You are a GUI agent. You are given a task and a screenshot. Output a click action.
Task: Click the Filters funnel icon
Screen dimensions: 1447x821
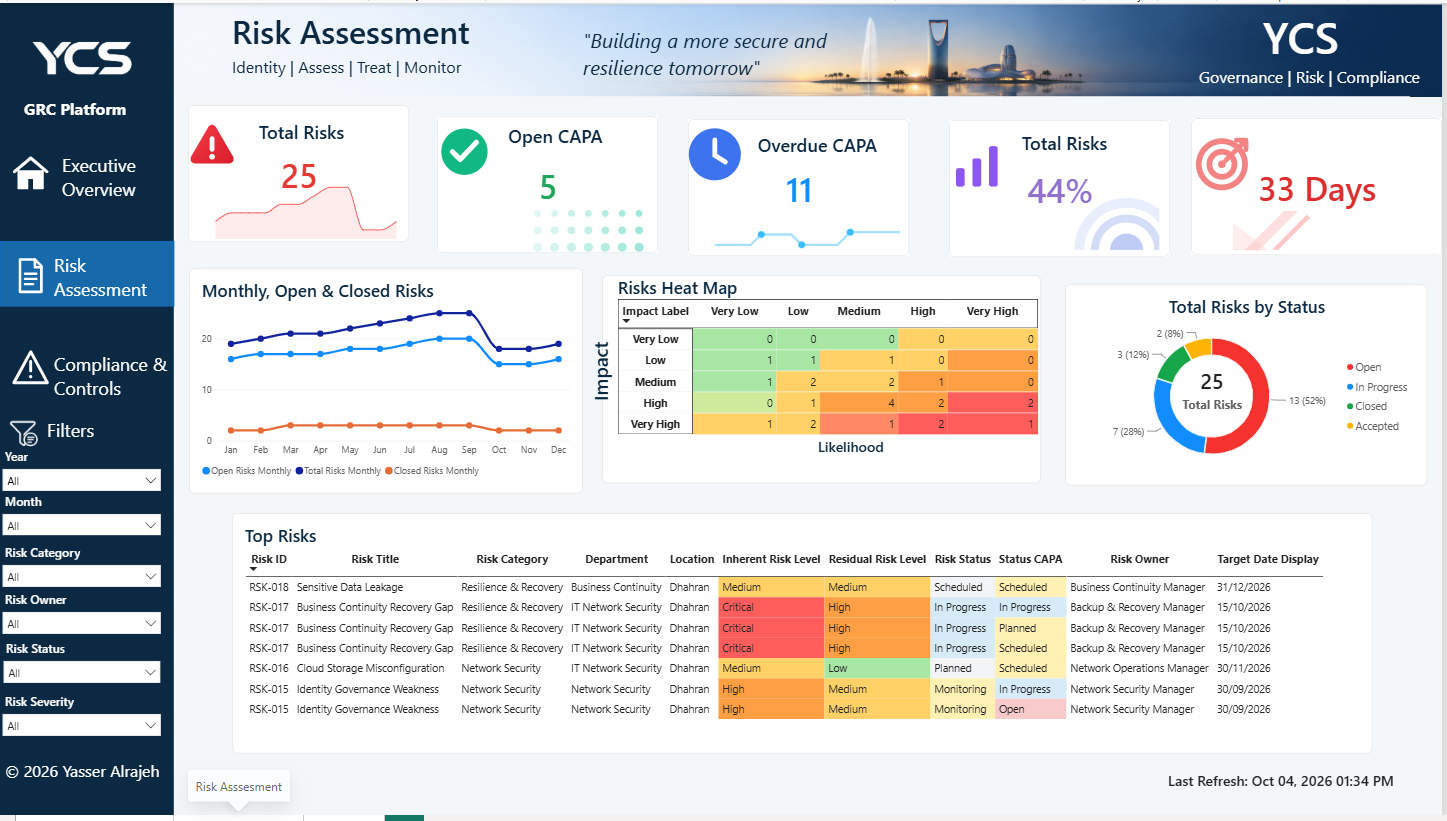point(23,432)
